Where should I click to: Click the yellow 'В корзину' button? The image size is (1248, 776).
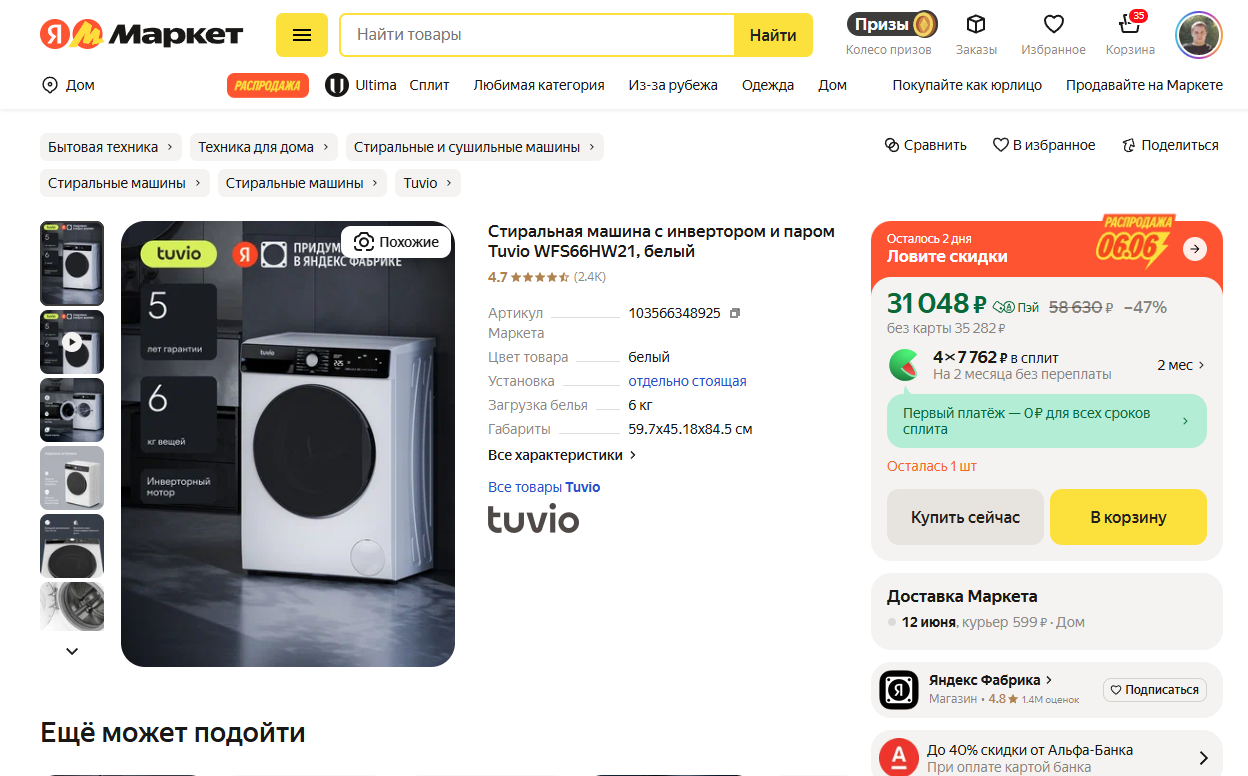[1128, 517]
